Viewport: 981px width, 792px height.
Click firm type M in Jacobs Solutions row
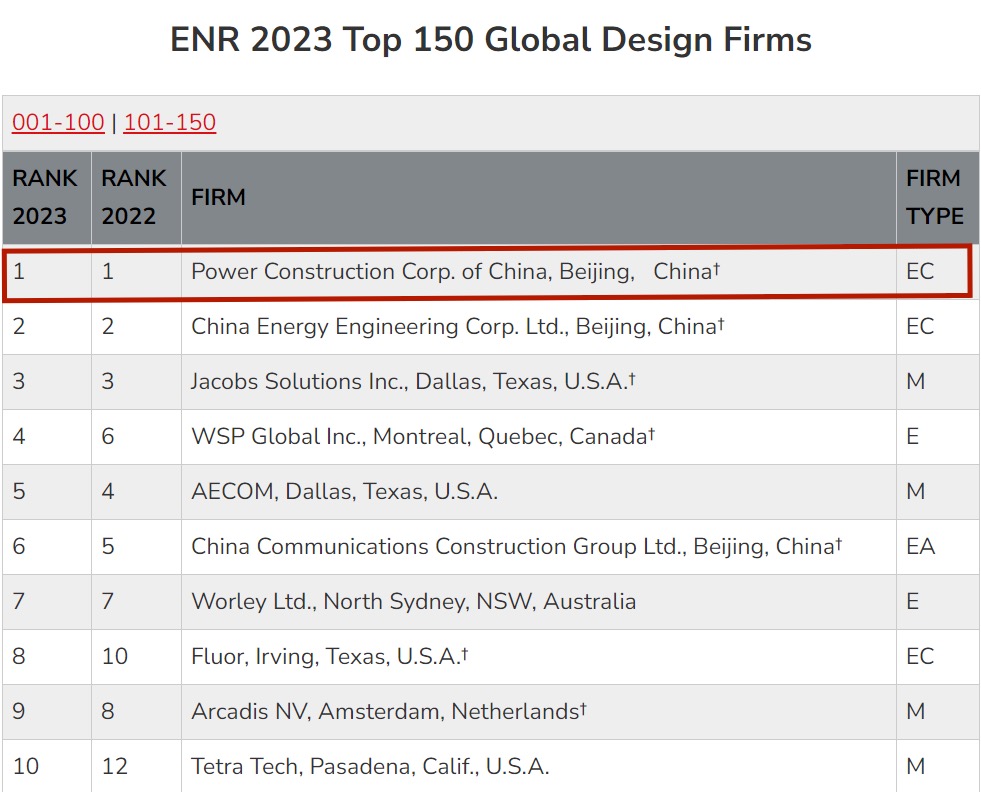[x=916, y=381]
